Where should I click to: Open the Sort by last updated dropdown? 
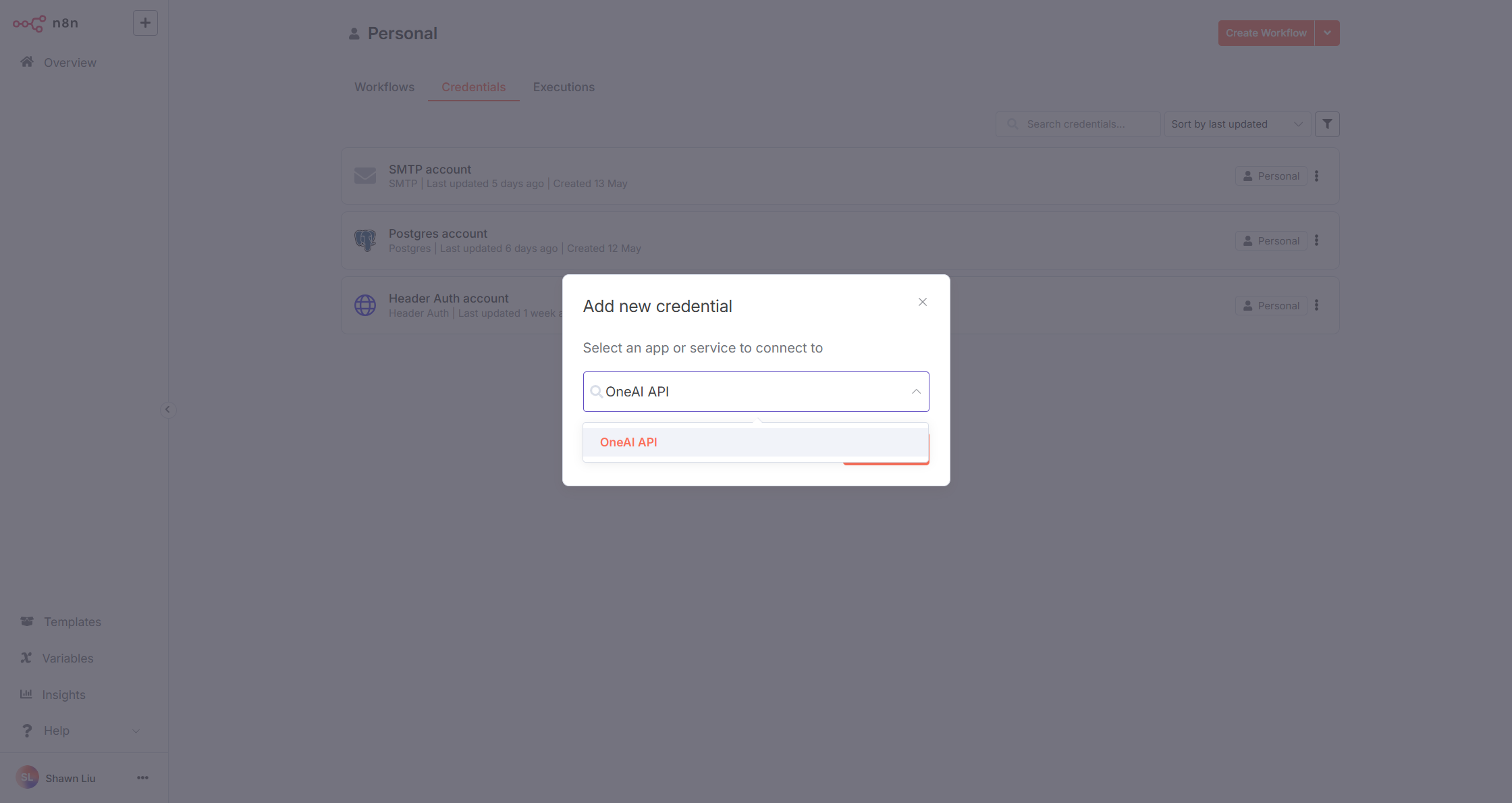click(x=1237, y=124)
